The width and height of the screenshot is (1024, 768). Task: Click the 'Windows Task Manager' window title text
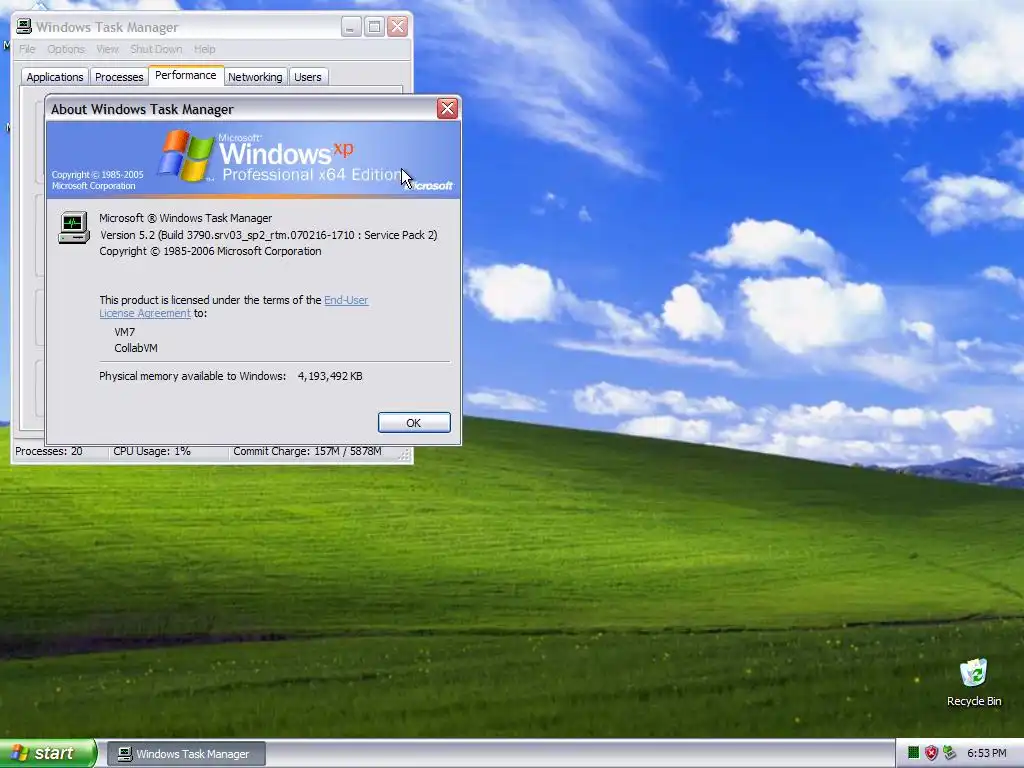click(x=107, y=27)
